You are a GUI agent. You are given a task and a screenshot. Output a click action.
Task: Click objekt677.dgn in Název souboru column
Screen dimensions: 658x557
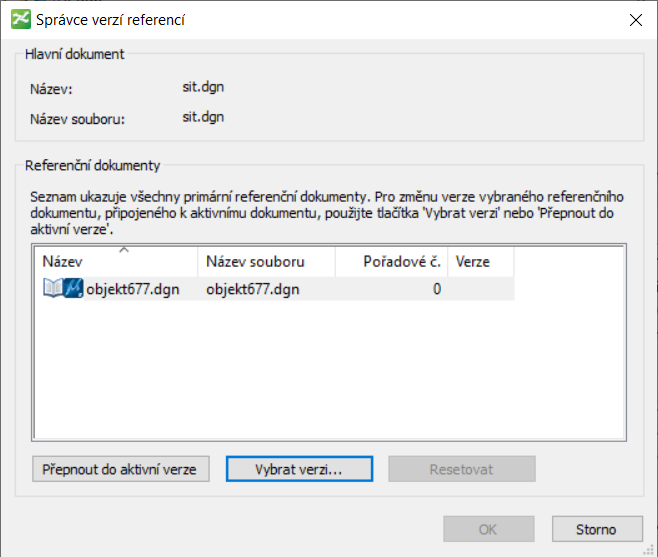click(x=252, y=290)
